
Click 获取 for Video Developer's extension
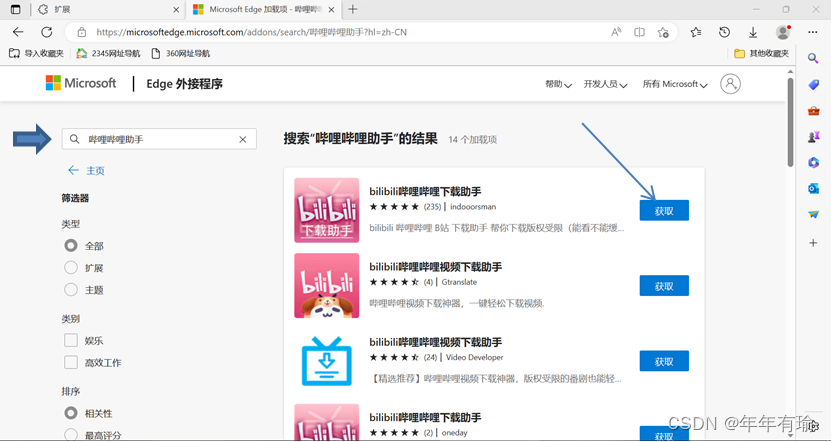pos(664,361)
